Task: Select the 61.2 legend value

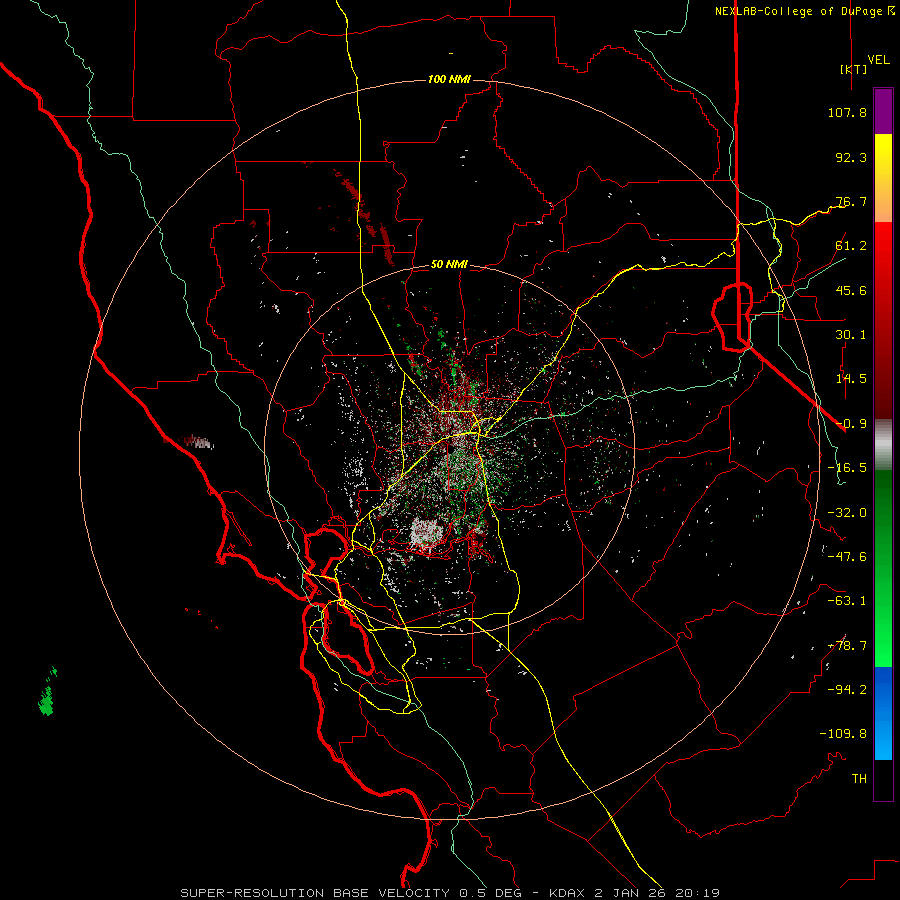Action: 851,246
